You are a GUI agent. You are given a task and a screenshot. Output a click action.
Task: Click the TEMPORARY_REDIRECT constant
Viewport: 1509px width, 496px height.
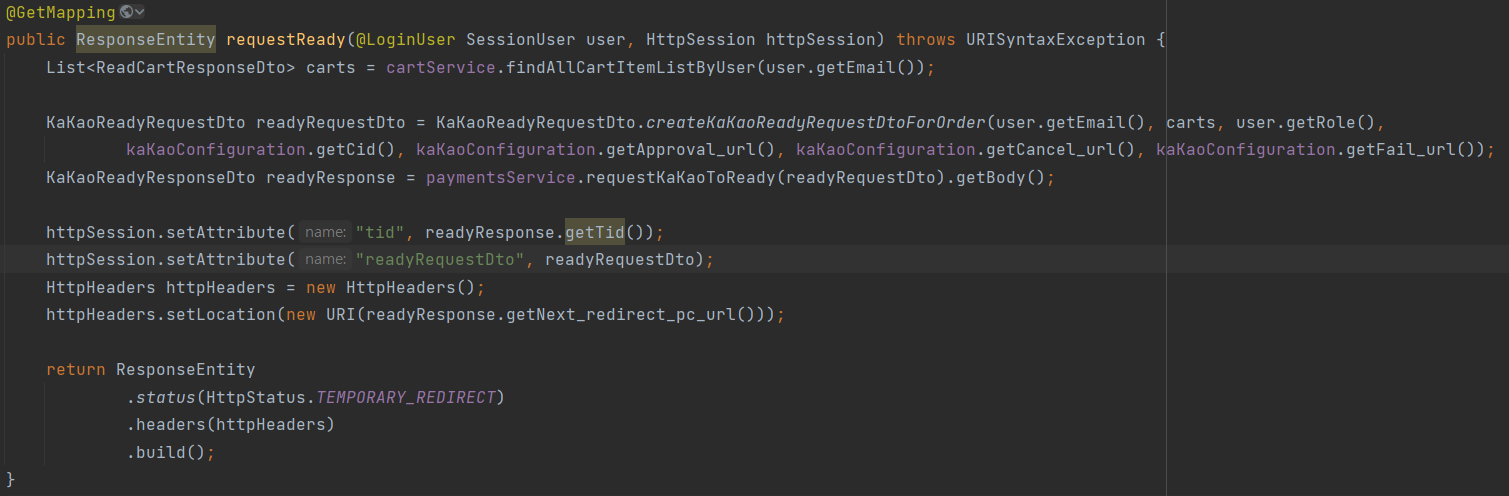coord(406,398)
